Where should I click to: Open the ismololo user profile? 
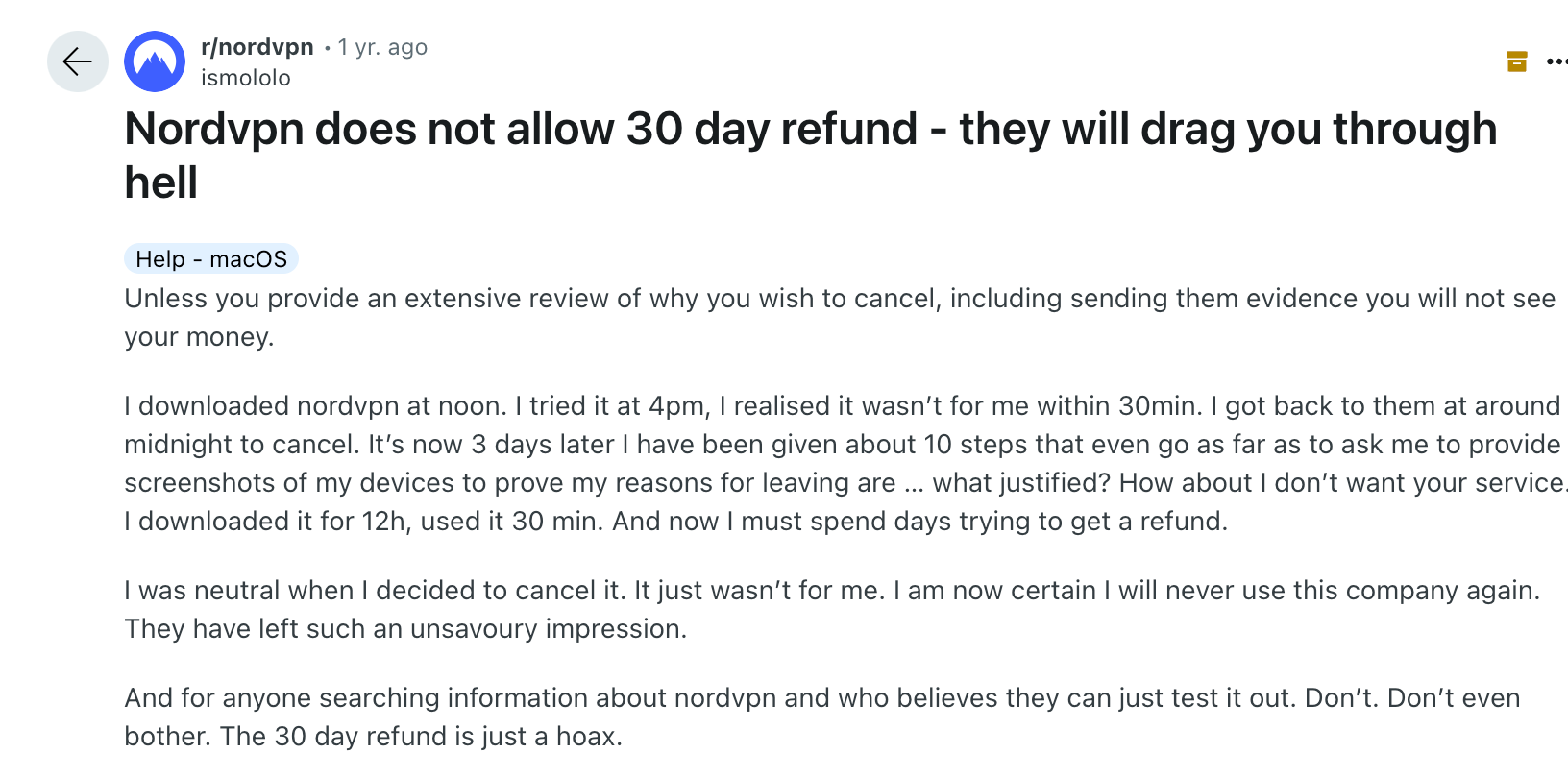tap(246, 78)
